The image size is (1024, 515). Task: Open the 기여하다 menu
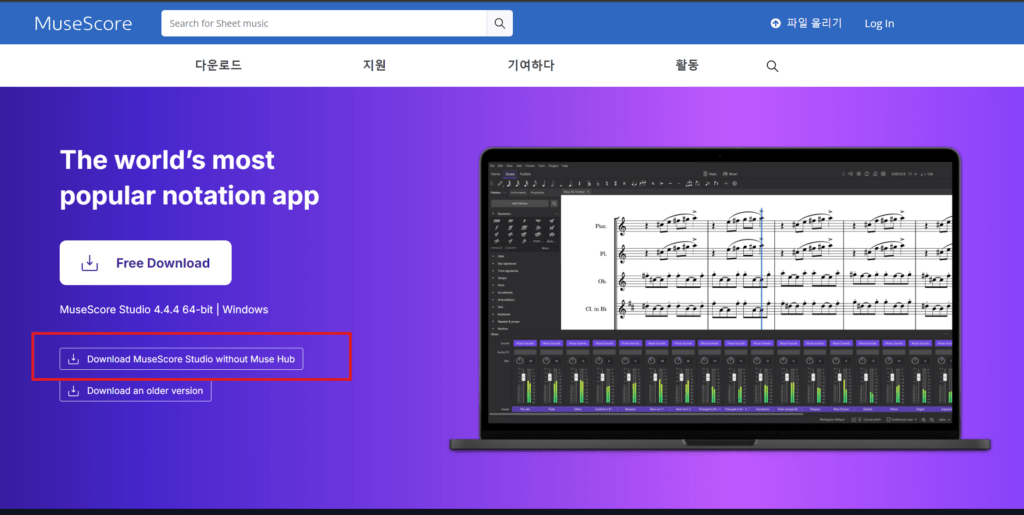point(531,65)
